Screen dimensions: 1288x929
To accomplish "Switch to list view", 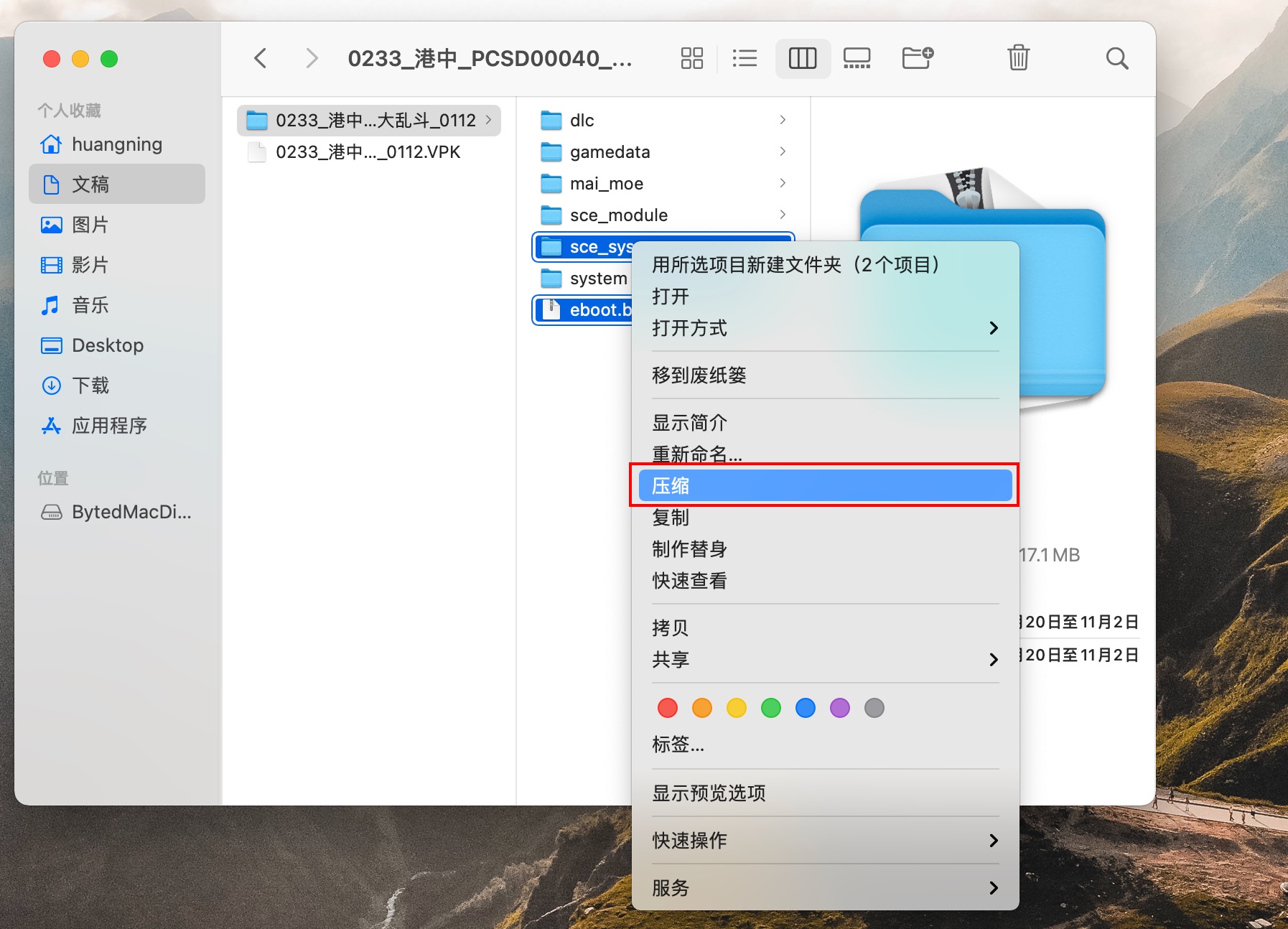I will pyautogui.click(x=745, y=58).
